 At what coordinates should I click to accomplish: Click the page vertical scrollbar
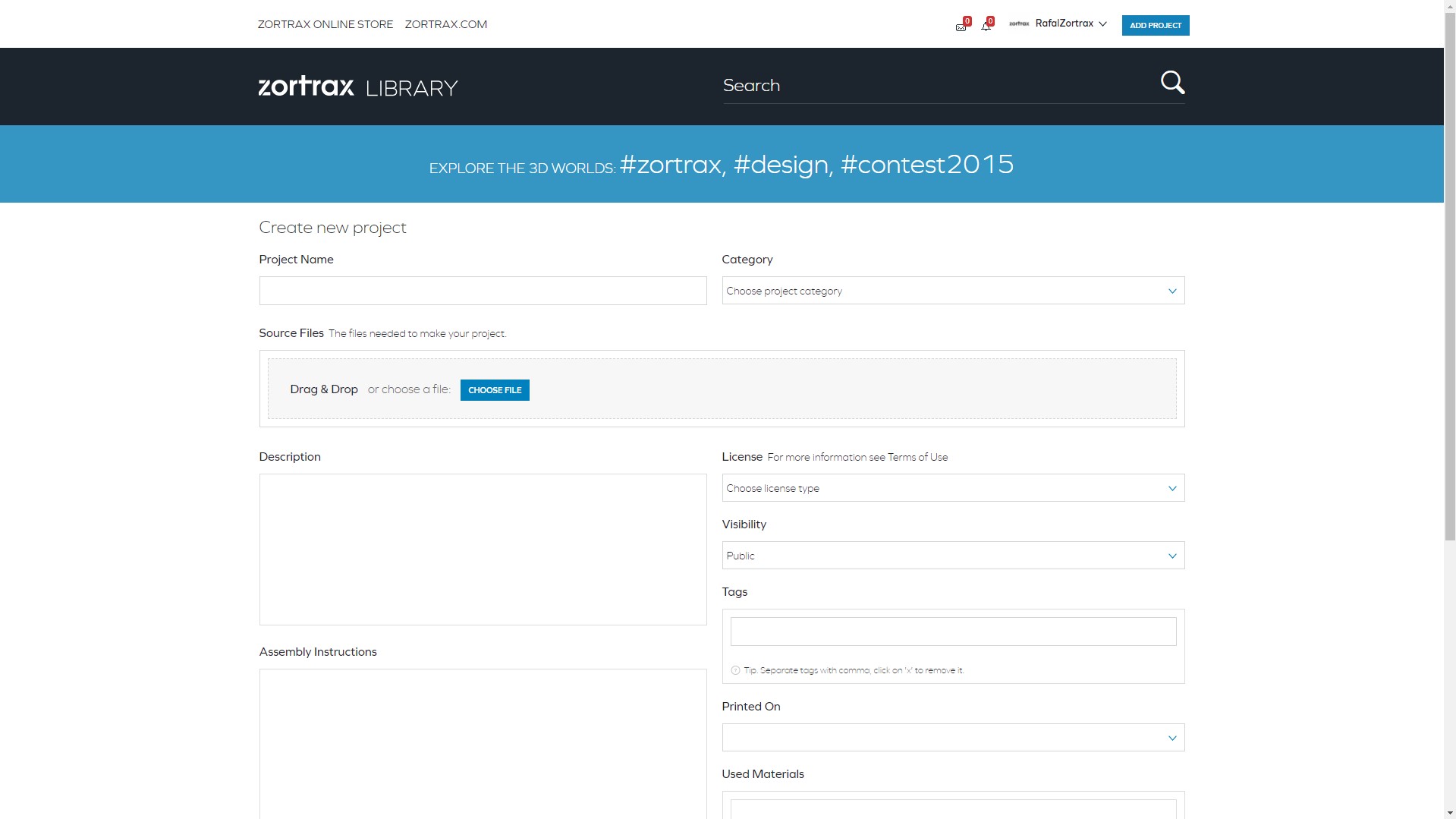point(1449,304)
